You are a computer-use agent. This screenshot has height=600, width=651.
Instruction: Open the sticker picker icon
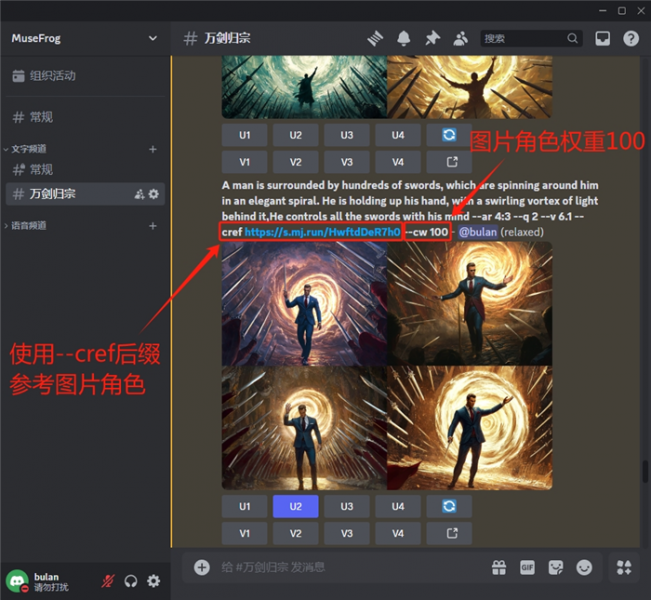[556, 567]
